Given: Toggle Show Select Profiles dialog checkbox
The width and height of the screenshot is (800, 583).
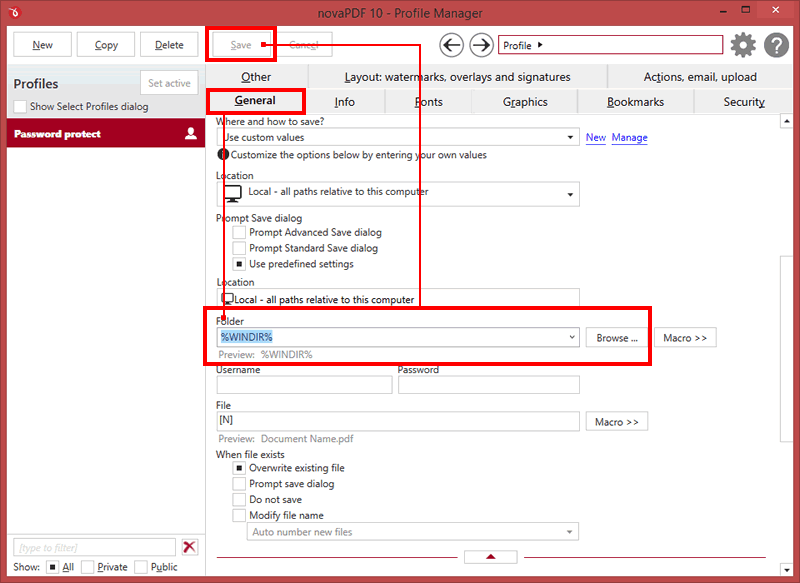Looking at the screenshot, I should point(20,107).
